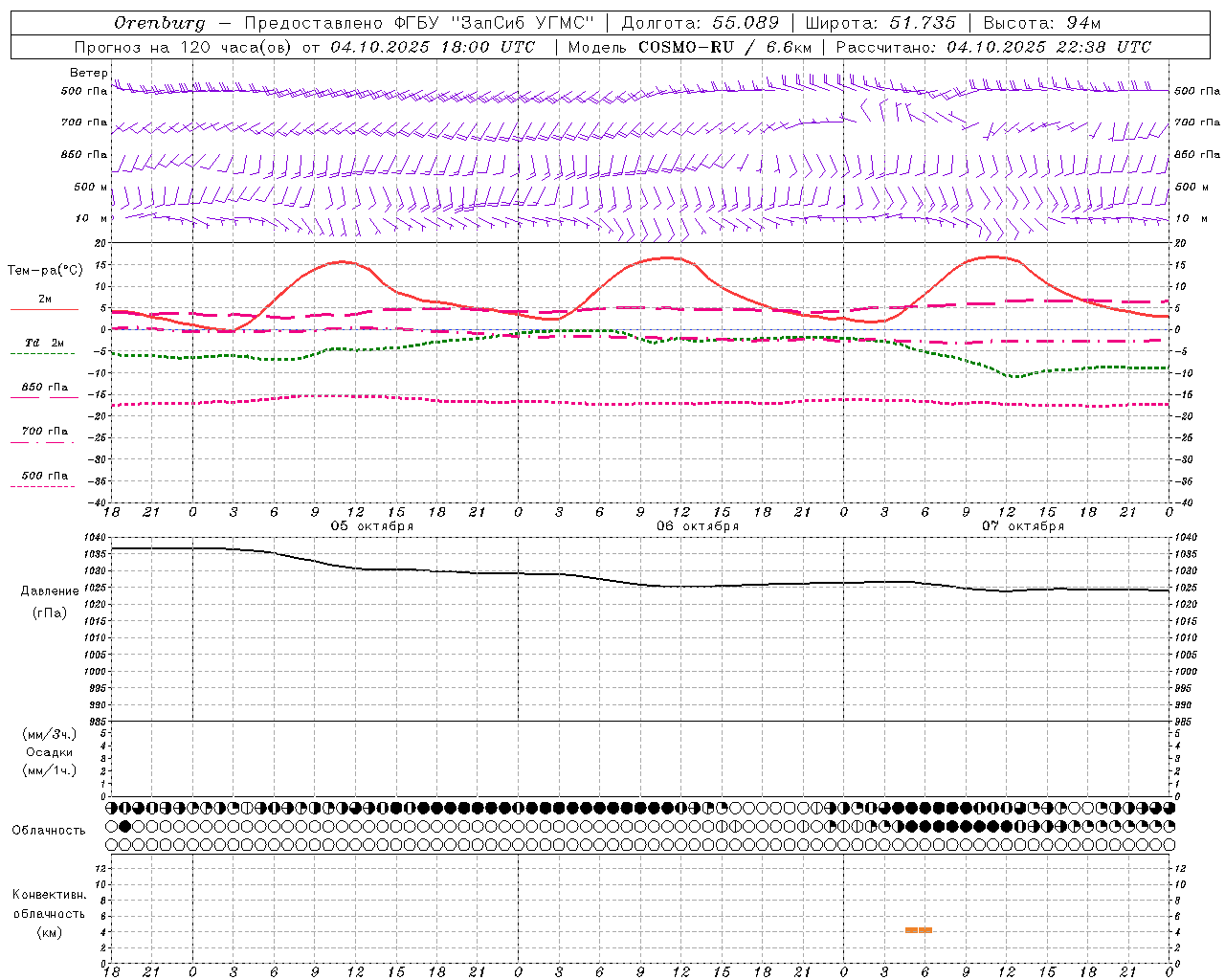Click the "Облачность" cloud cover label
This screenshot has height=980, width=1225.
point(49,830)
